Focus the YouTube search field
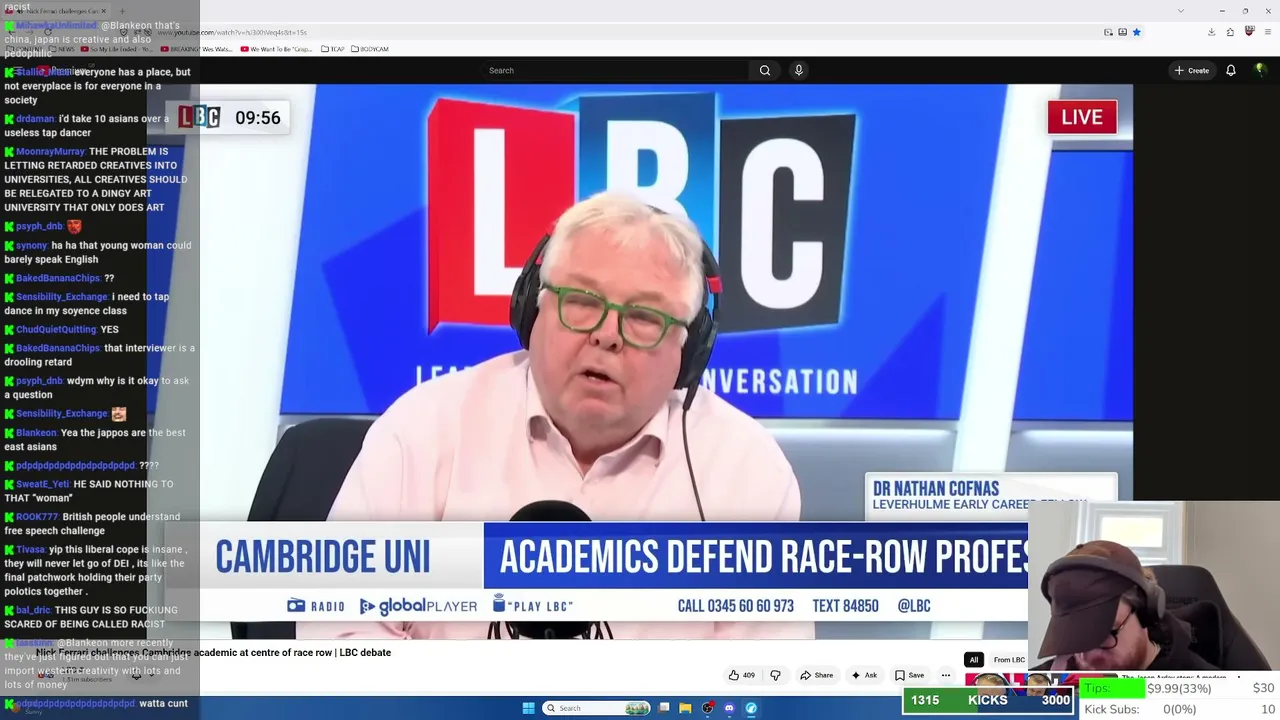 coord(615,70)
